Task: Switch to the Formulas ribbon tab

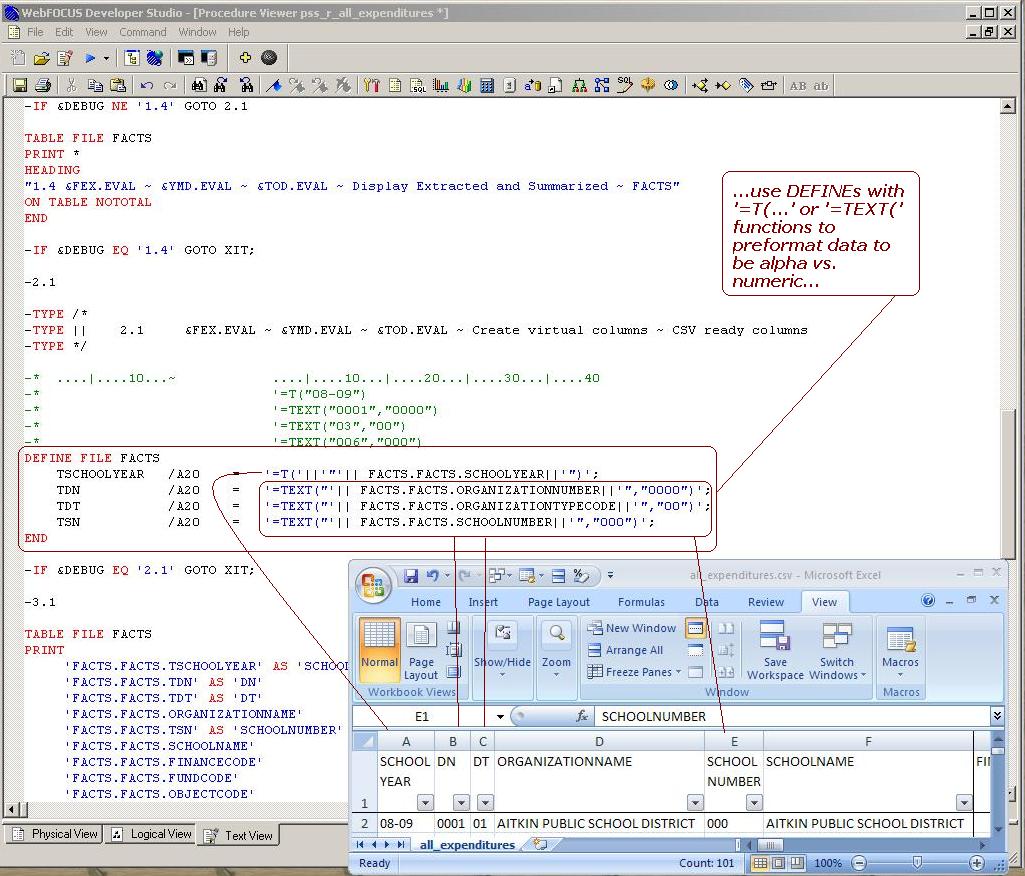Action: pos(641,601)
